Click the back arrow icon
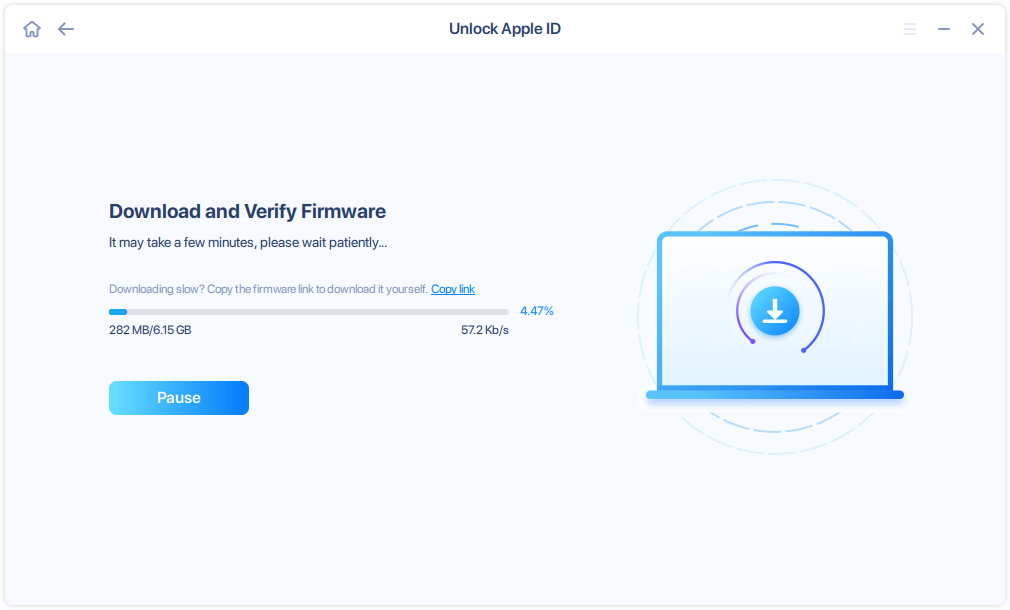1010x610 pixels. coord(66,29)
